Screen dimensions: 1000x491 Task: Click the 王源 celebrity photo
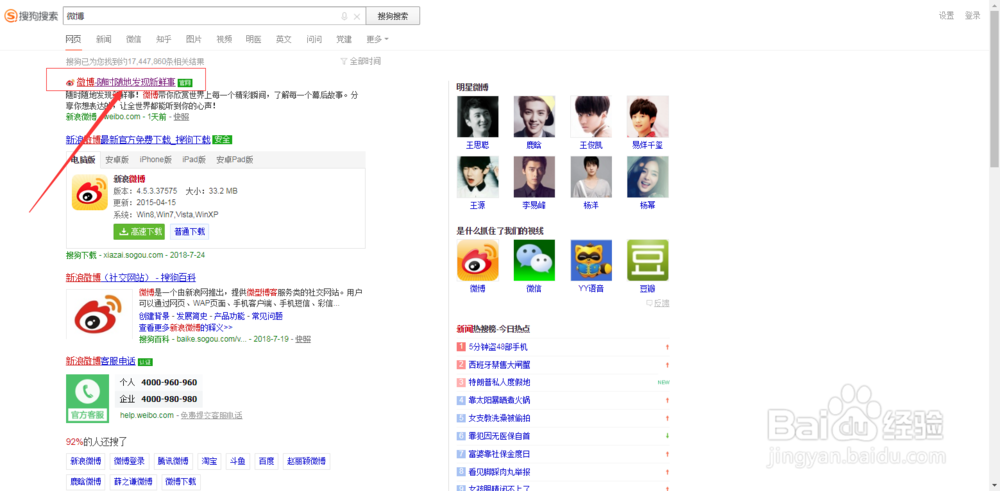point(478,177)
